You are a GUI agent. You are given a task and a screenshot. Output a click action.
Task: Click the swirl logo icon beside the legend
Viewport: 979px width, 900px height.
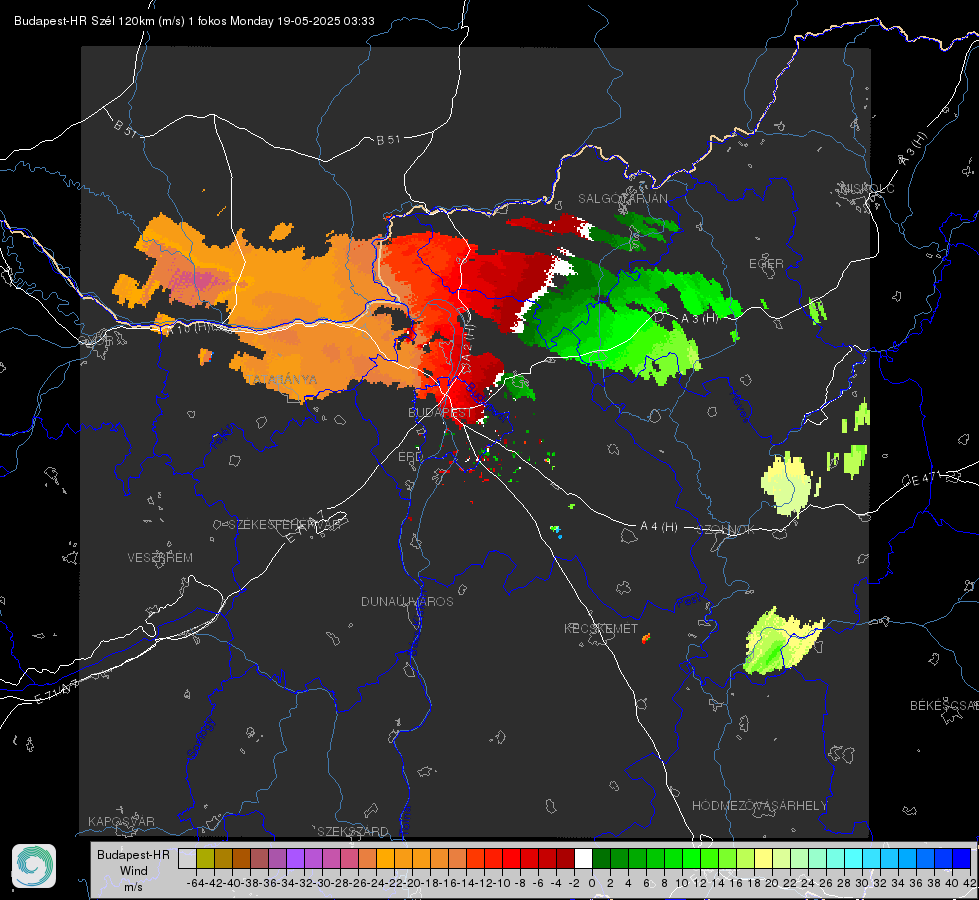point(34,866)
